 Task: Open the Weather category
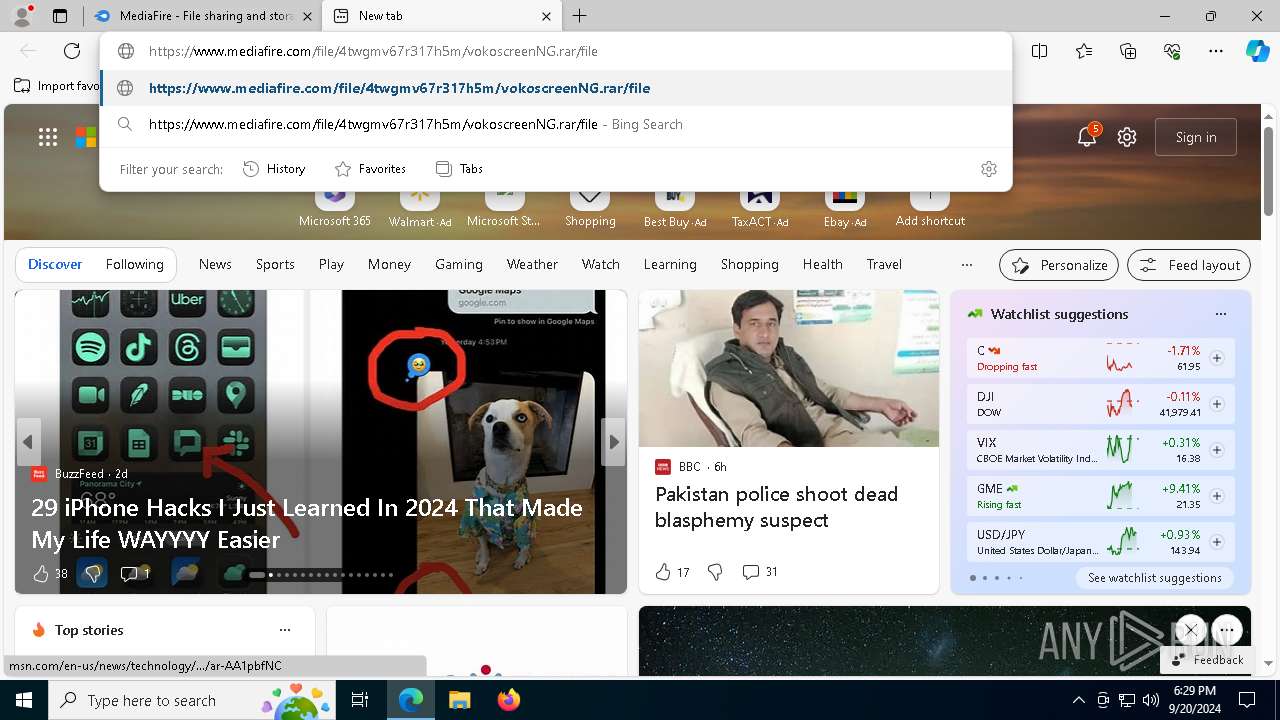coord(532,265)
